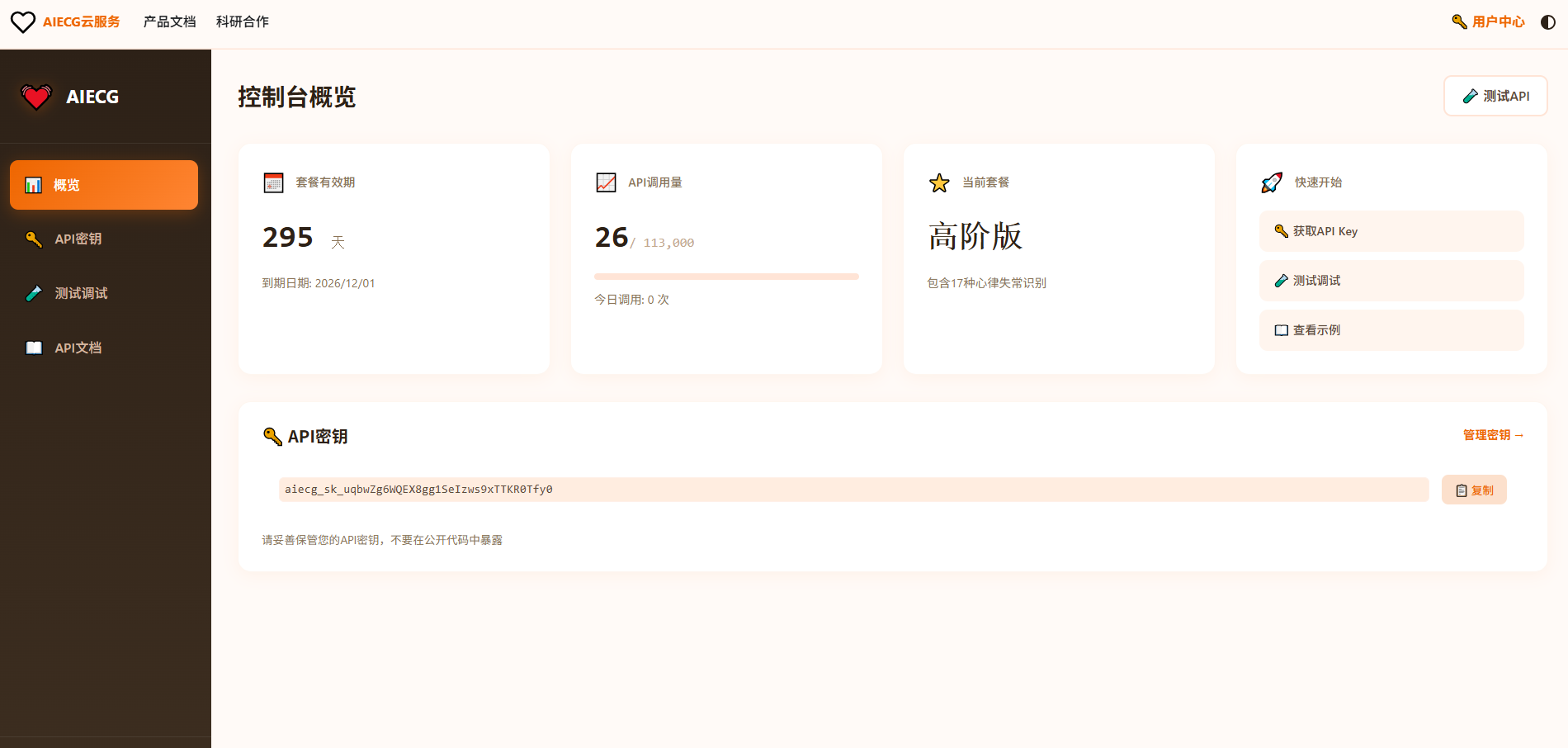Viewport: 1568px width, 748px height.
Task: Open 管理密钥 with its arrow link
Action: point(1490,435)
